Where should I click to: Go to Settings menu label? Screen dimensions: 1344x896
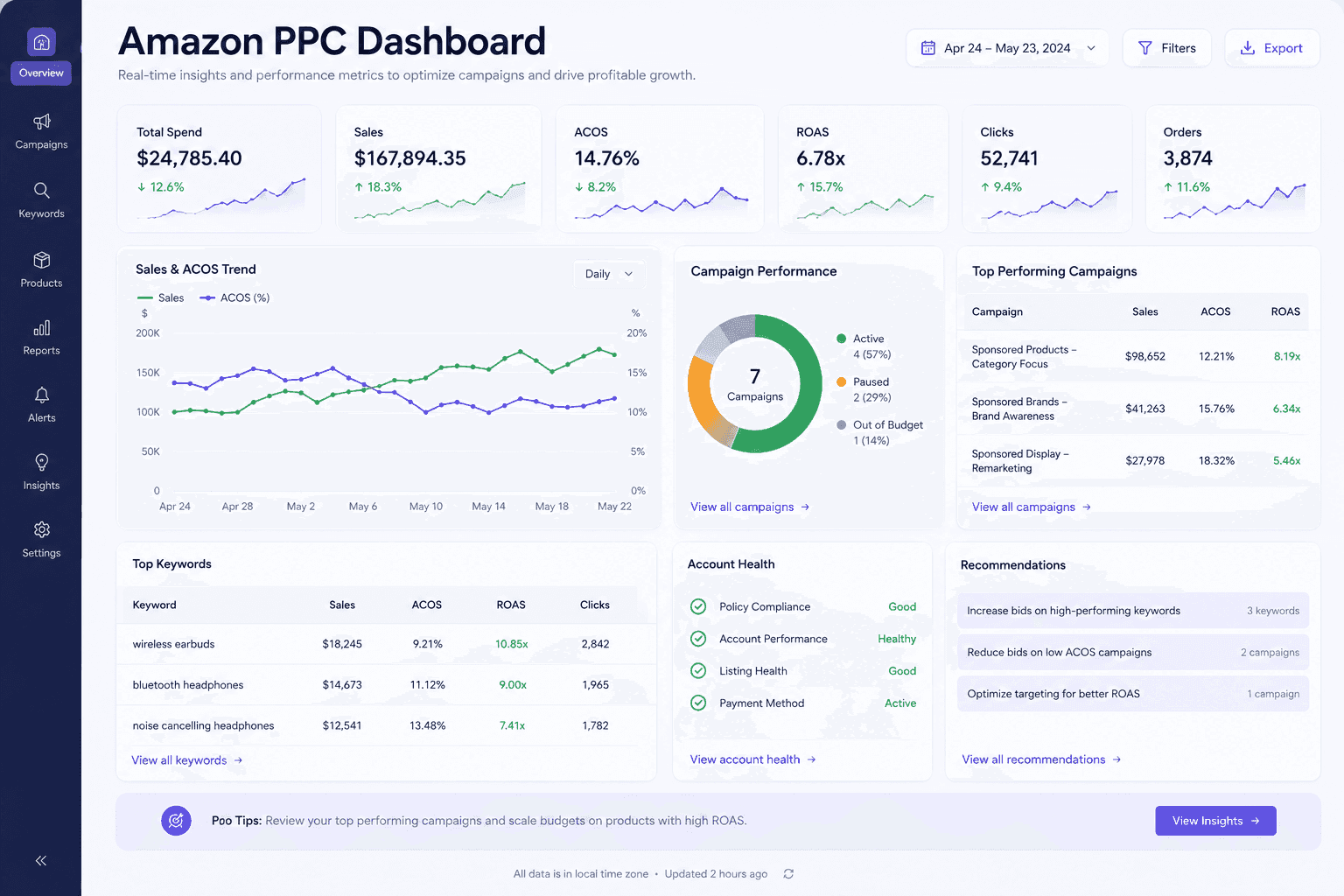(41, 553)
